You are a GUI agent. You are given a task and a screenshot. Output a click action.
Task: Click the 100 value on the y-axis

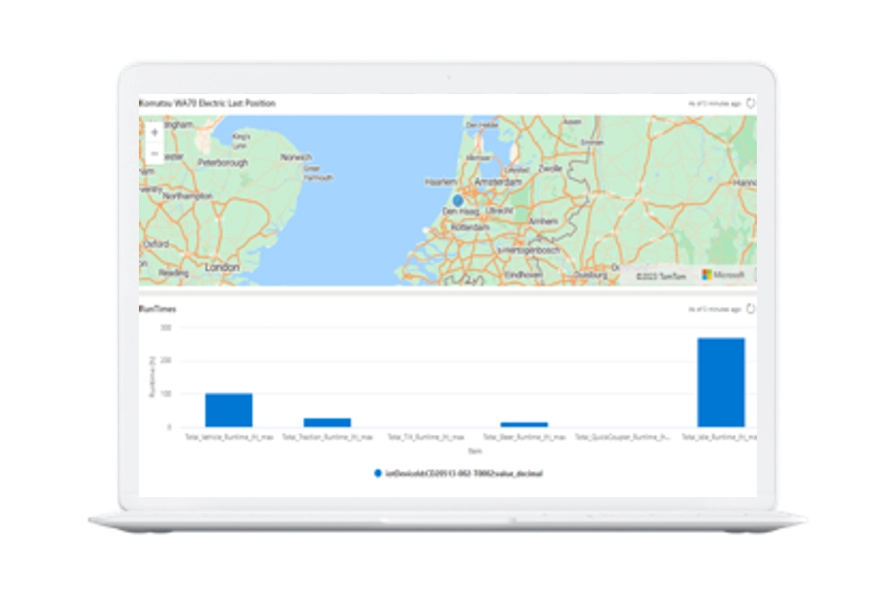(x=166, y=394)
